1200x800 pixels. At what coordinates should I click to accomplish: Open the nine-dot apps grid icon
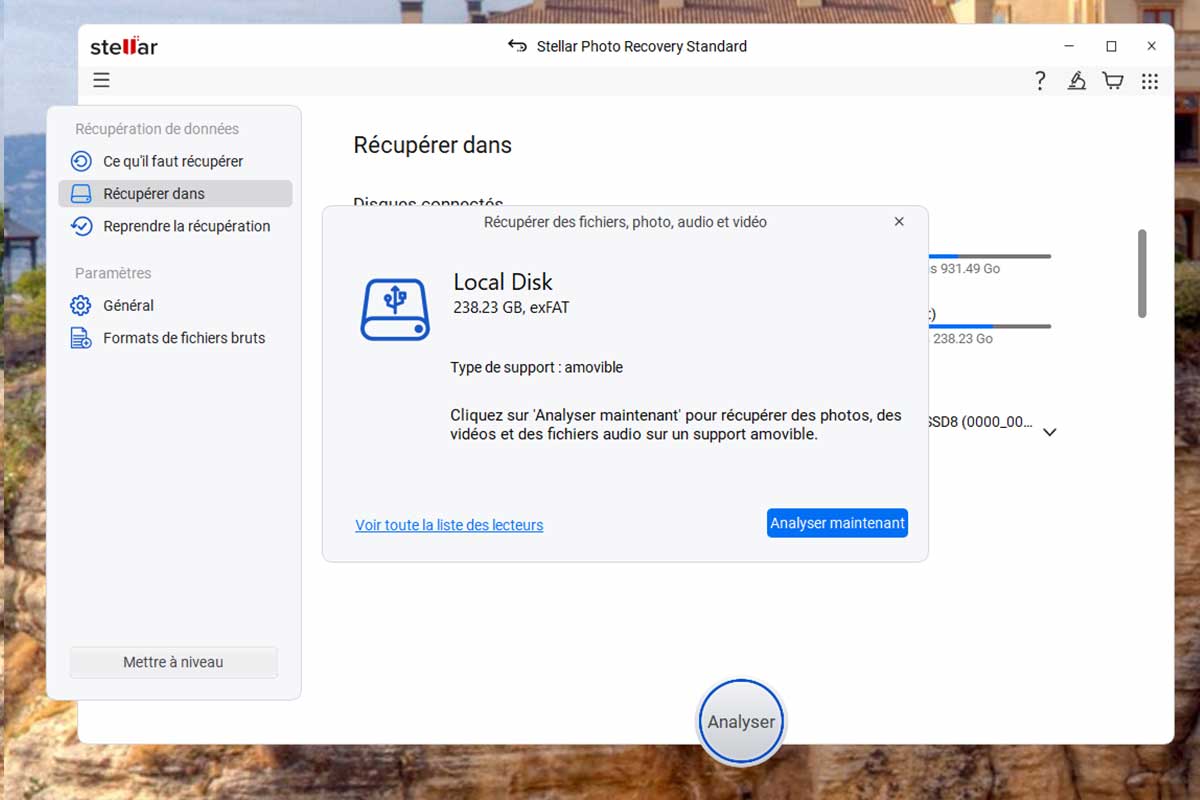1150,81
